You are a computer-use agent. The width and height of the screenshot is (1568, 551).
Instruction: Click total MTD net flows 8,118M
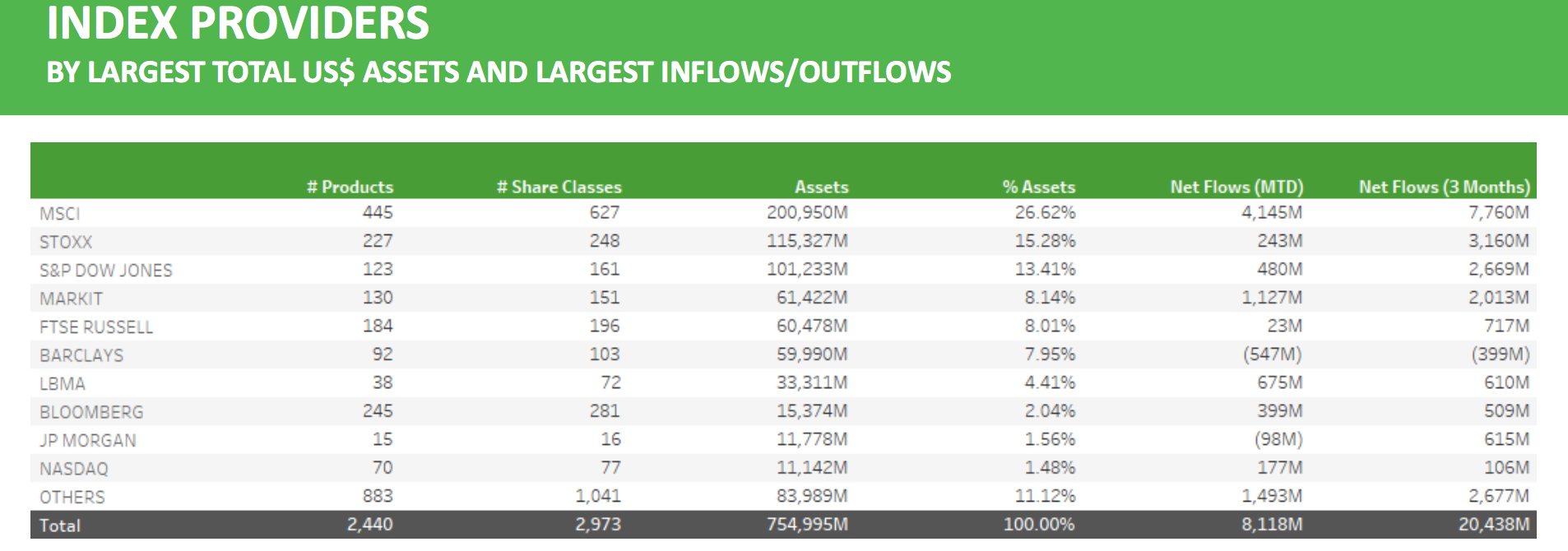(1272, 524)
